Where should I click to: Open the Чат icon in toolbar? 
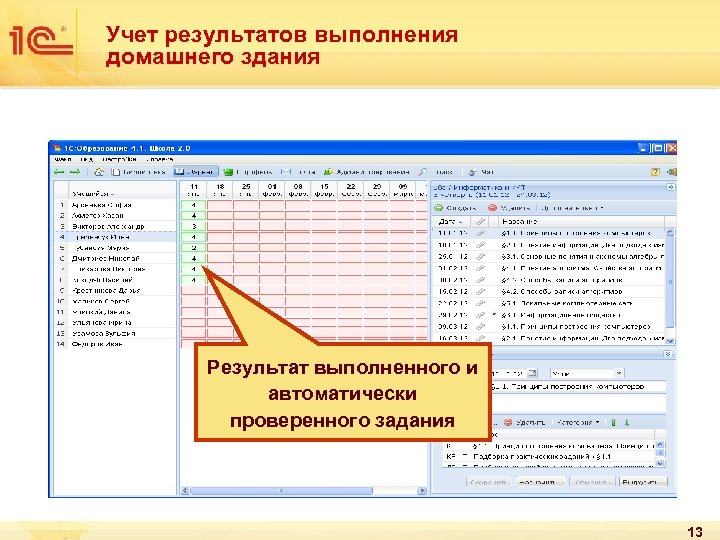coord(472,172)
